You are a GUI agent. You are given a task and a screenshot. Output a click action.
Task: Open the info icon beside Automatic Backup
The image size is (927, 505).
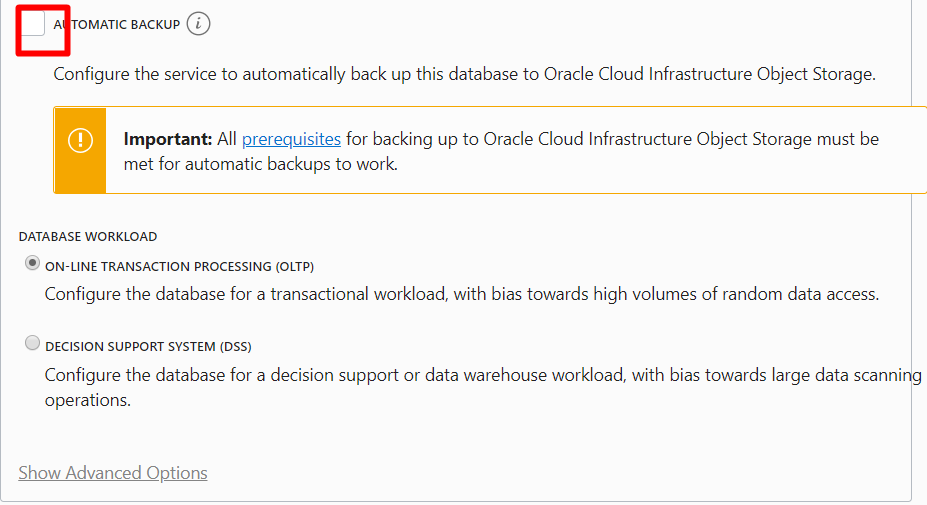point(198,24)
